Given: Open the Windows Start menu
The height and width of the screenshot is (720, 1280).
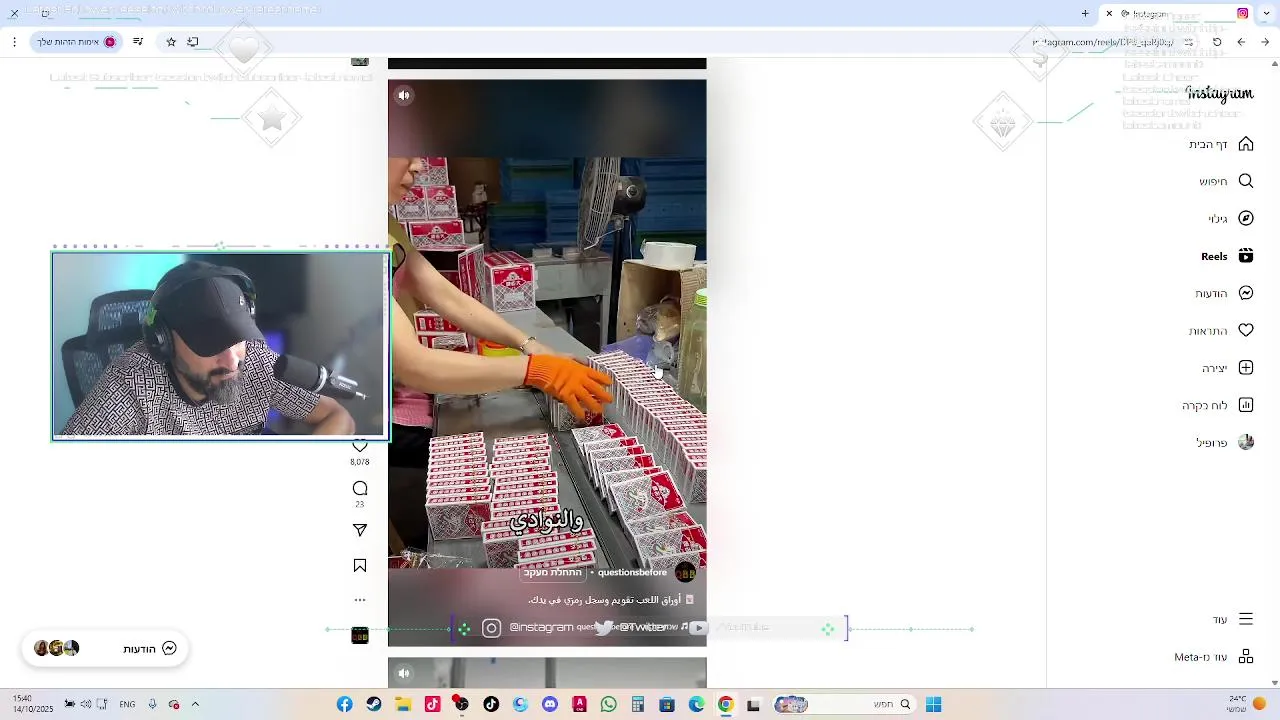Looking at the screenshot, I should point(933,705).
